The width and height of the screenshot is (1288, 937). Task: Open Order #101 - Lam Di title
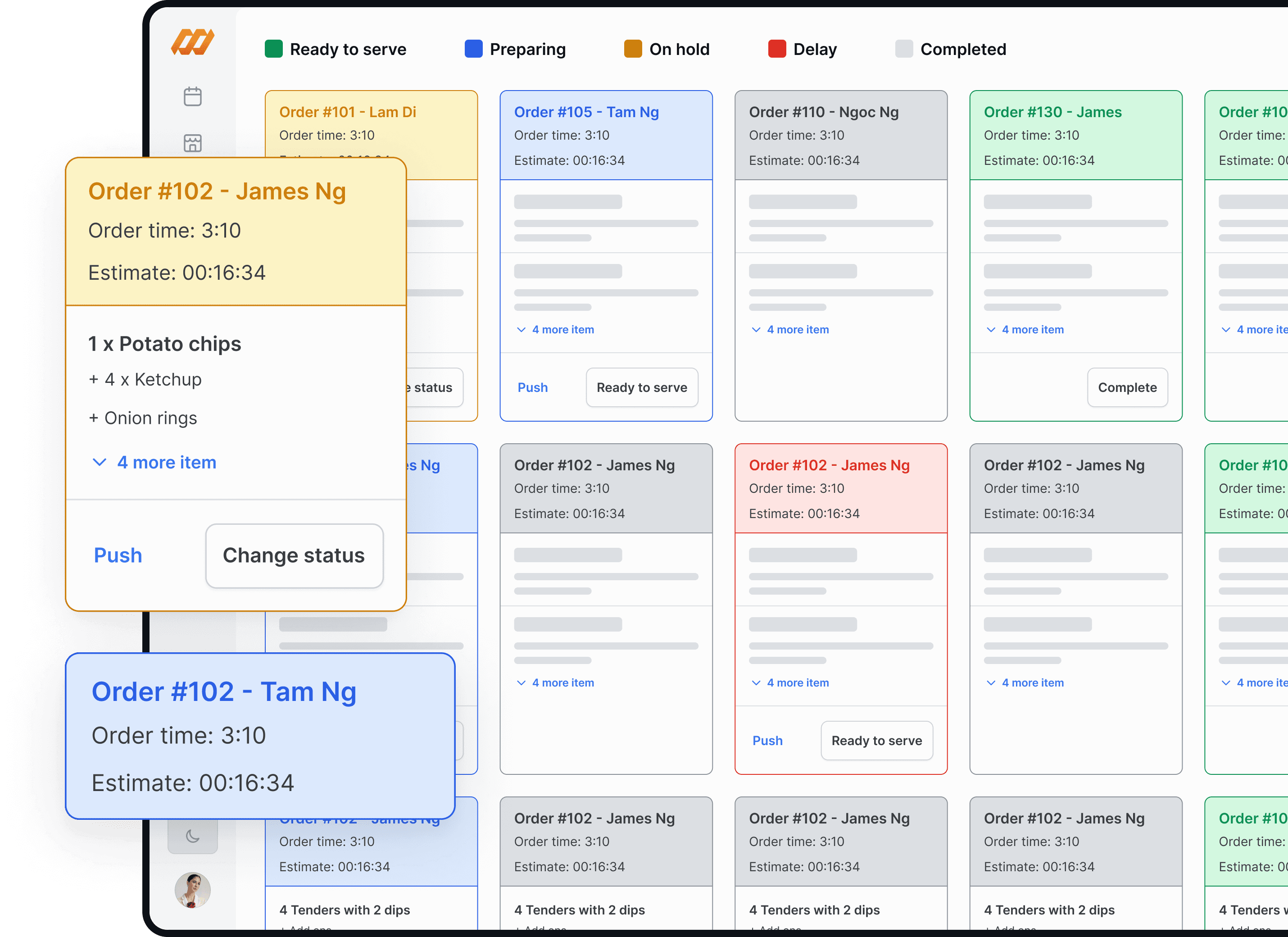[348, 112]
